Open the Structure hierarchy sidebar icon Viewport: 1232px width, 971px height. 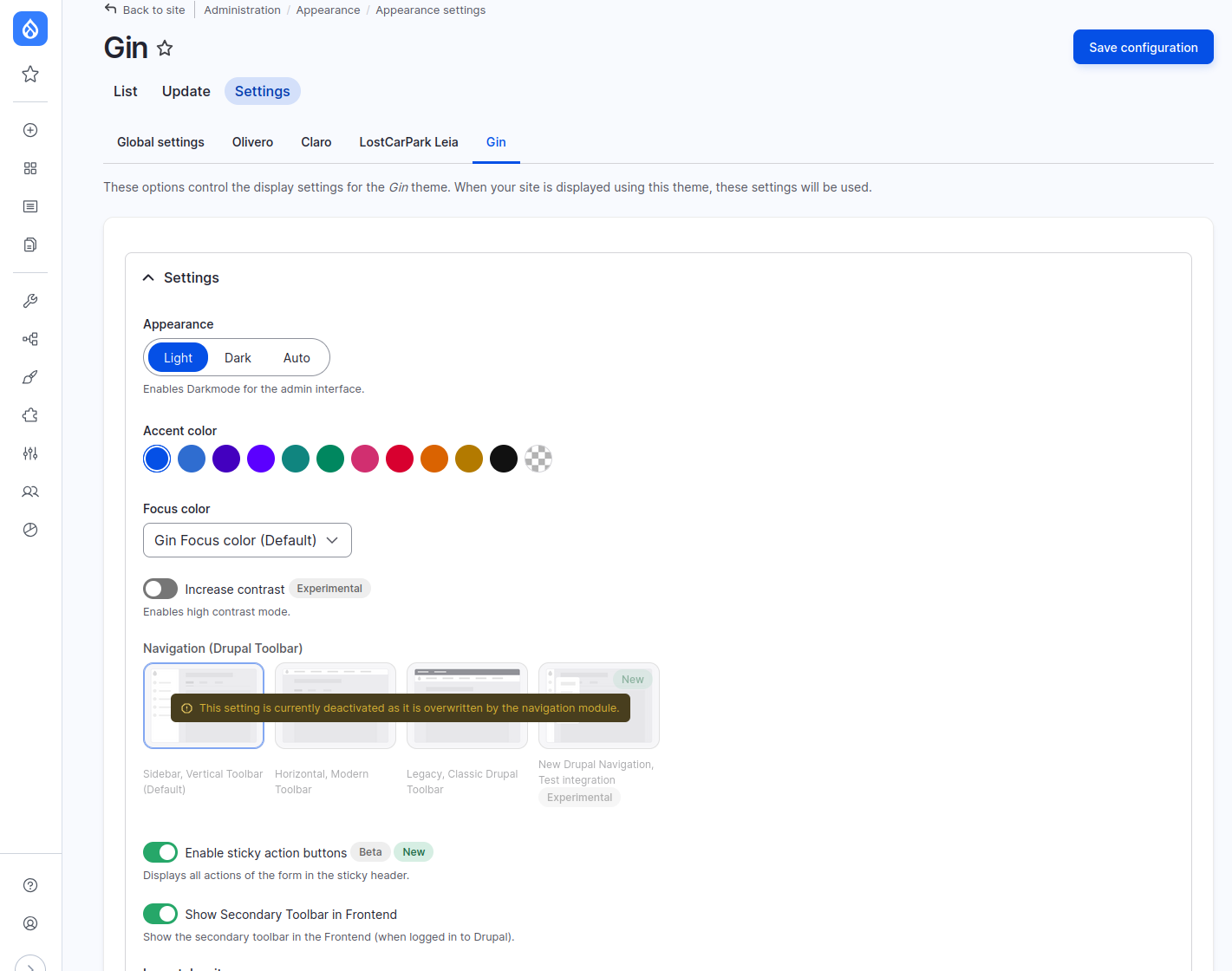(30, 339)
